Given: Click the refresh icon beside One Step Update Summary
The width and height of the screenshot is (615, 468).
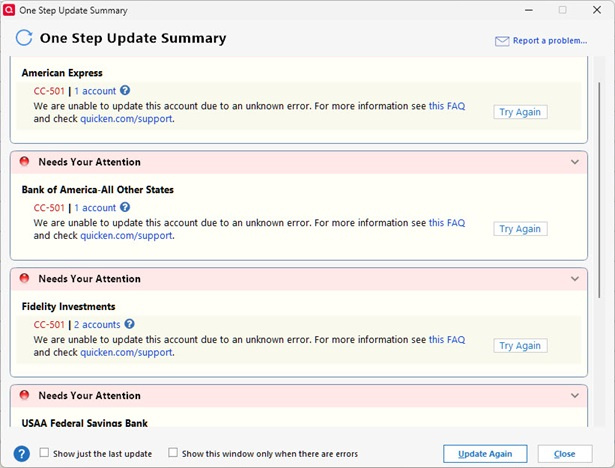Looking at the screenshot, I should click(24, 38).
